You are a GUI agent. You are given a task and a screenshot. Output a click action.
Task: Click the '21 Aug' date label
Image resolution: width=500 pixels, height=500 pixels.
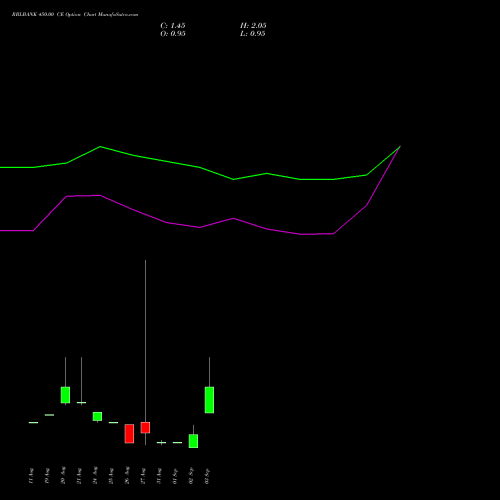79,475
